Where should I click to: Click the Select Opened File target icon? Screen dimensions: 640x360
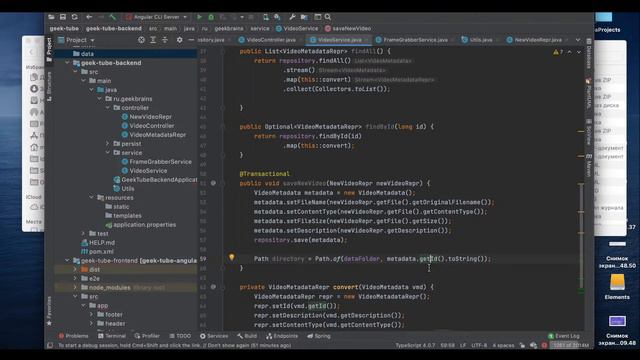click(141, 40)
